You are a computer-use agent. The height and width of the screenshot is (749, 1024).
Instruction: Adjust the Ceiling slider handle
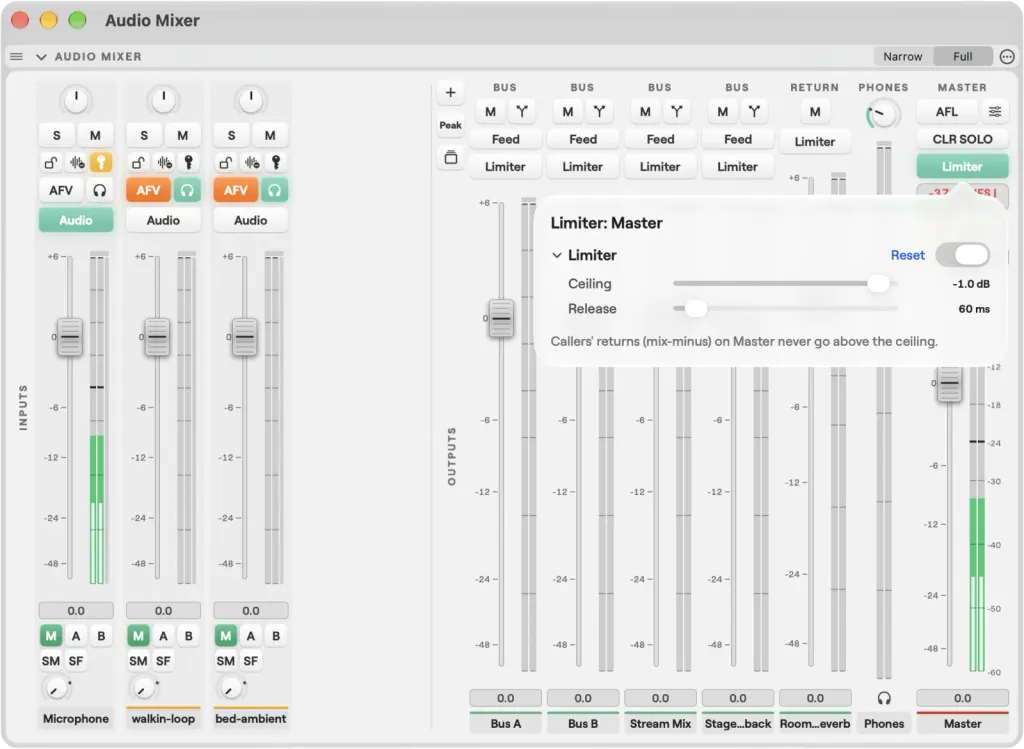[x=878, y=283]
